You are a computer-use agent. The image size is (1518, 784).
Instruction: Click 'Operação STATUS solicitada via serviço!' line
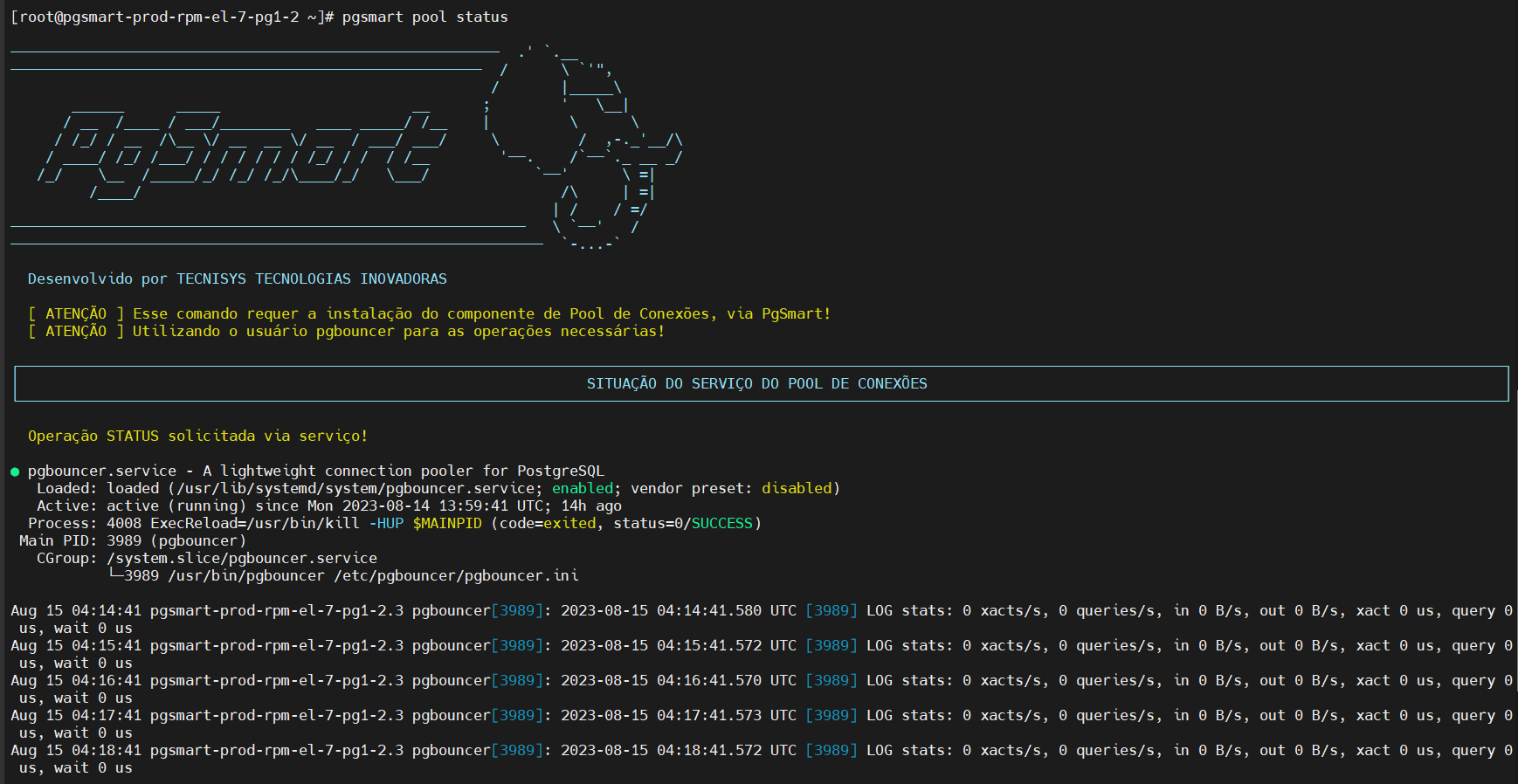coord(197,436)
